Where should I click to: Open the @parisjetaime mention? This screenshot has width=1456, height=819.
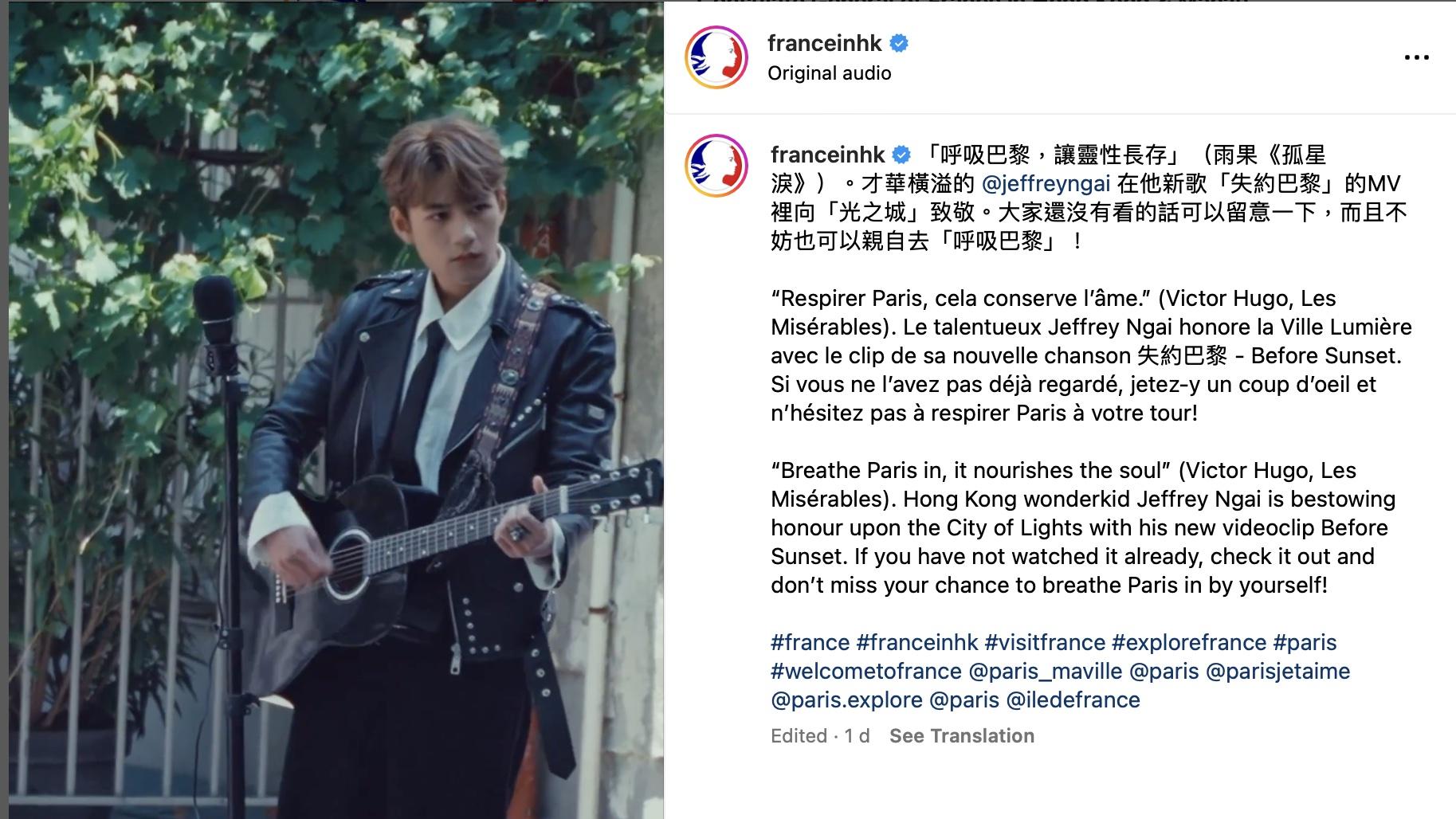pyautogui.click(x=1278, y=672)
